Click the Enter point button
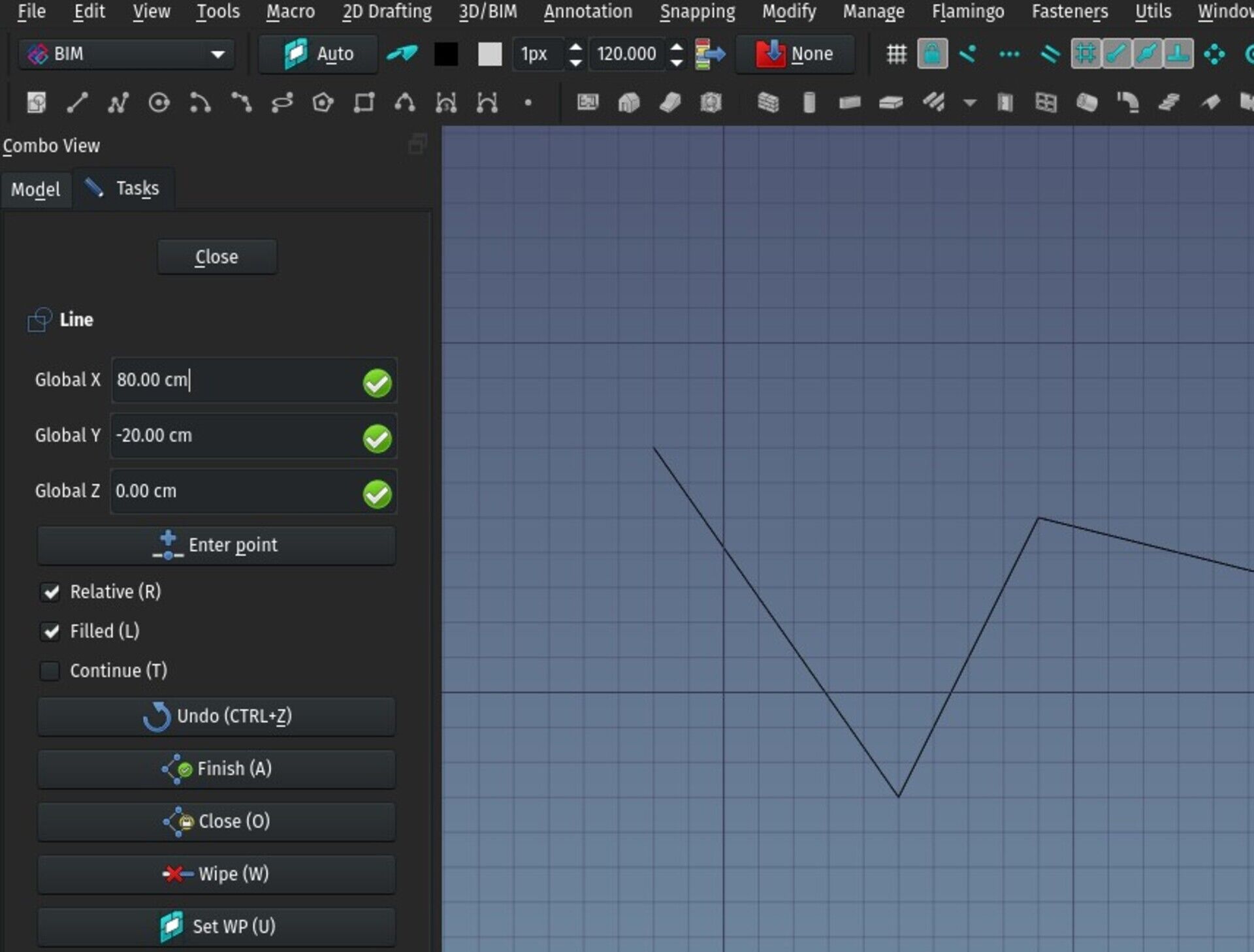The height and width of the screenshot is (952, 1254). tap(216, 545)
